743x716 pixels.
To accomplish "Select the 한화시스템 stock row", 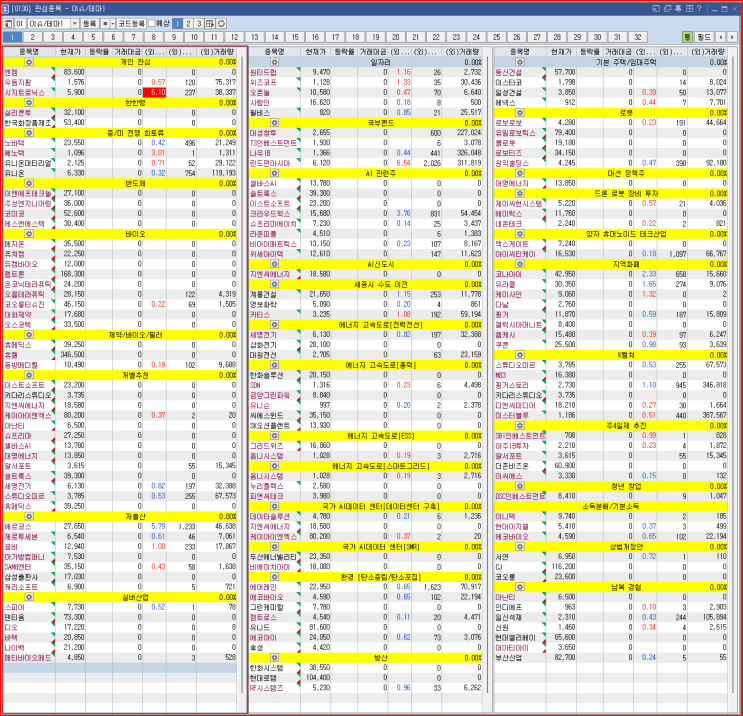I will tap(365, 668).
